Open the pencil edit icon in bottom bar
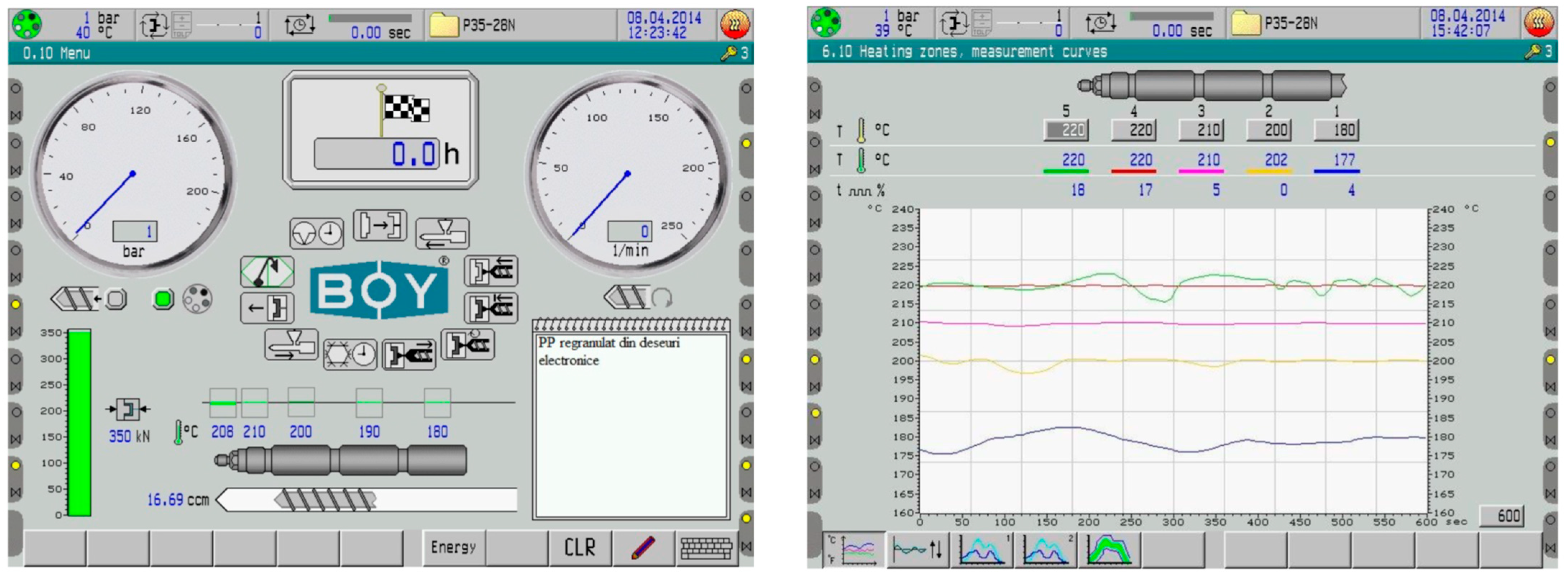 643,547
